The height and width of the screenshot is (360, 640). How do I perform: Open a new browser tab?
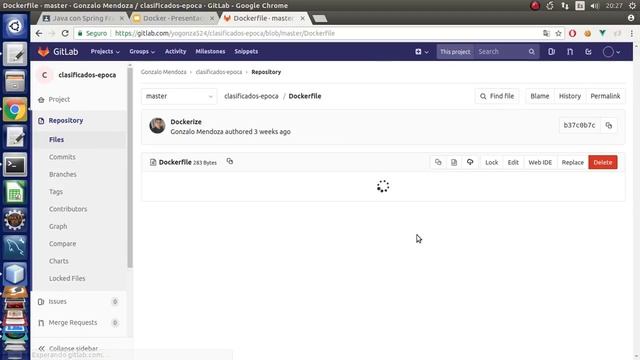[x=320, y=19]
